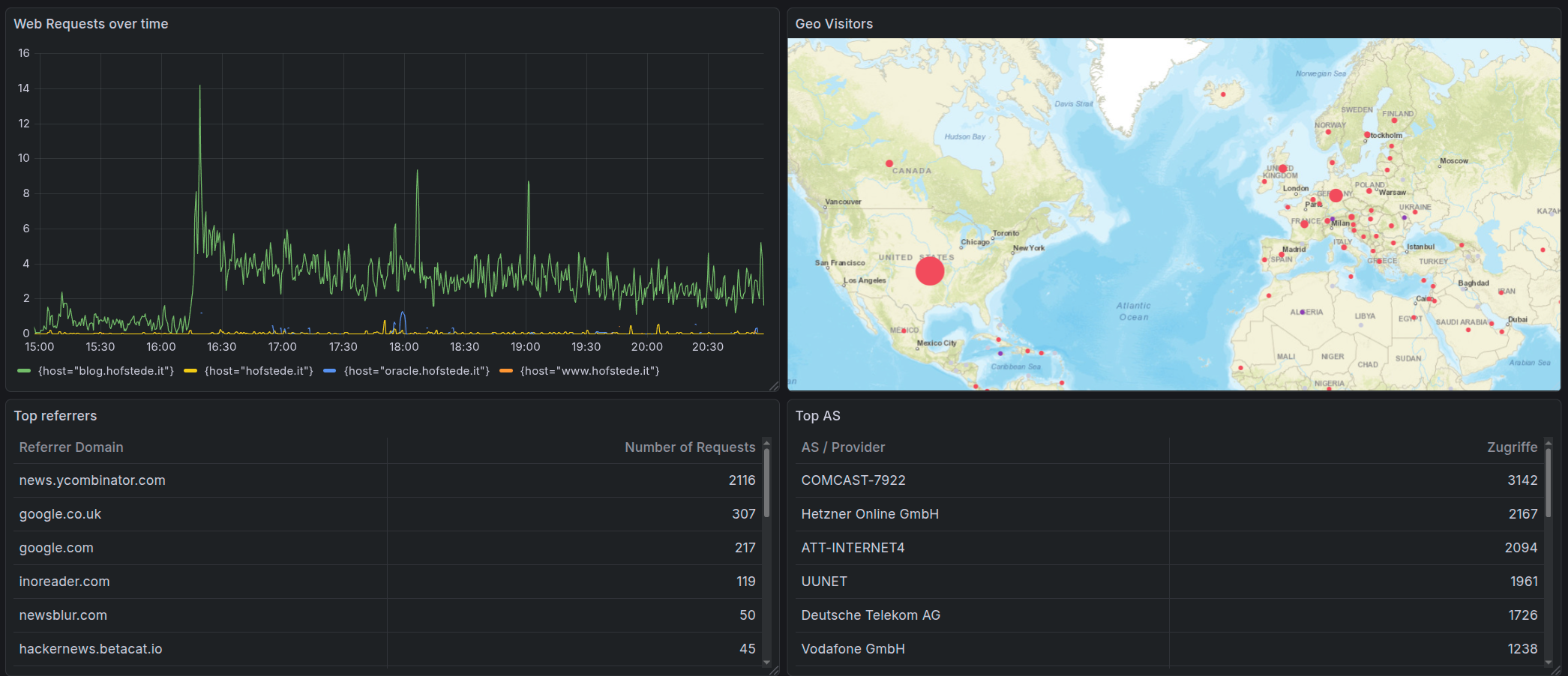Open the Geo Visitors panel title menu
The height and width of the screenshot is (676, 1568).
[834, 24]
